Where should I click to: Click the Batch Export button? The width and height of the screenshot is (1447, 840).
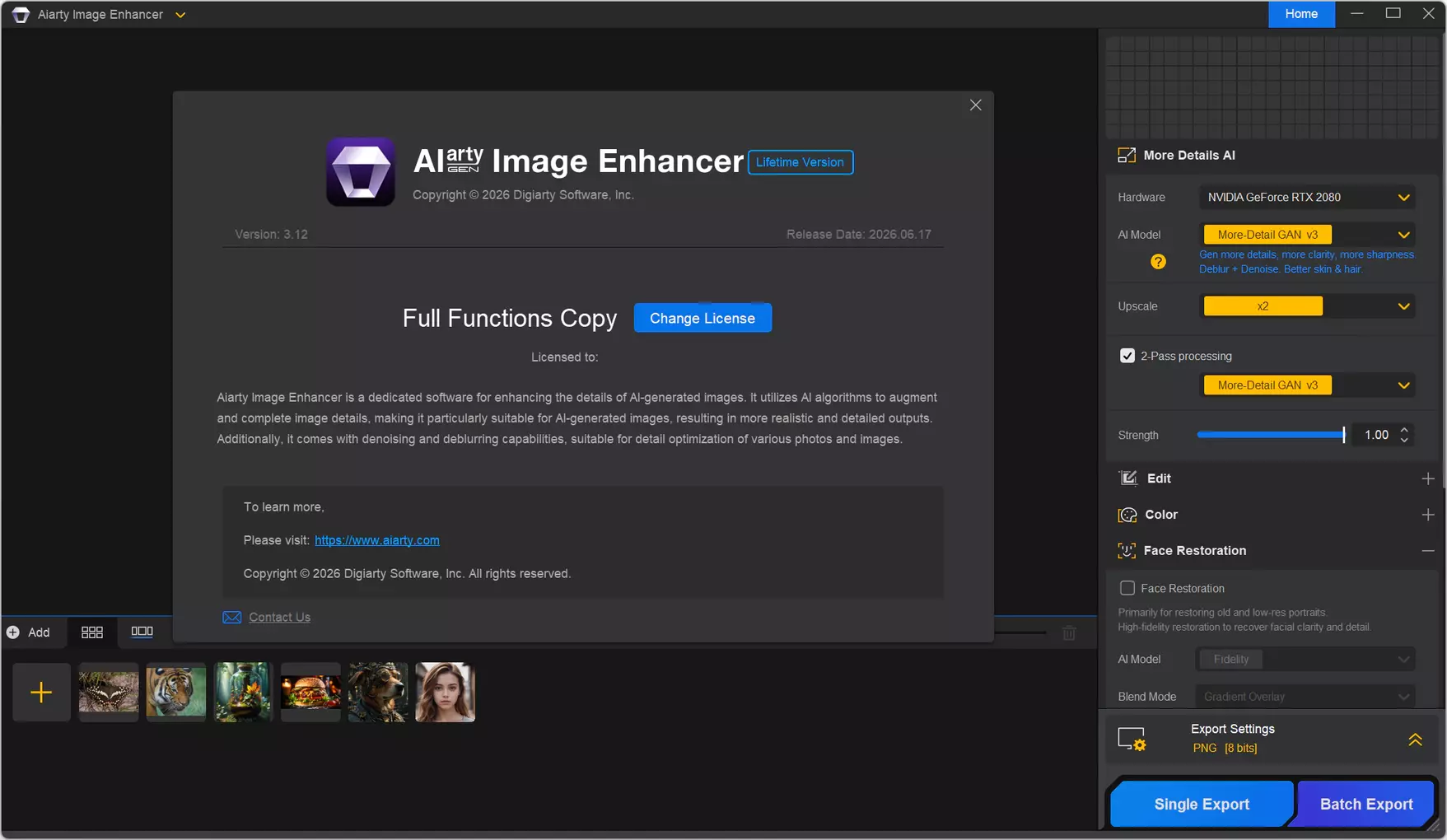click(x=1366, y=804)
